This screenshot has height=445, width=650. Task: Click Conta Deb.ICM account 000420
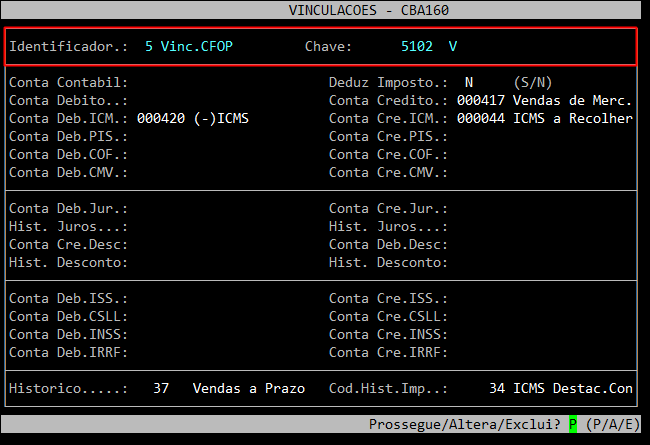[x=161, y=118]
